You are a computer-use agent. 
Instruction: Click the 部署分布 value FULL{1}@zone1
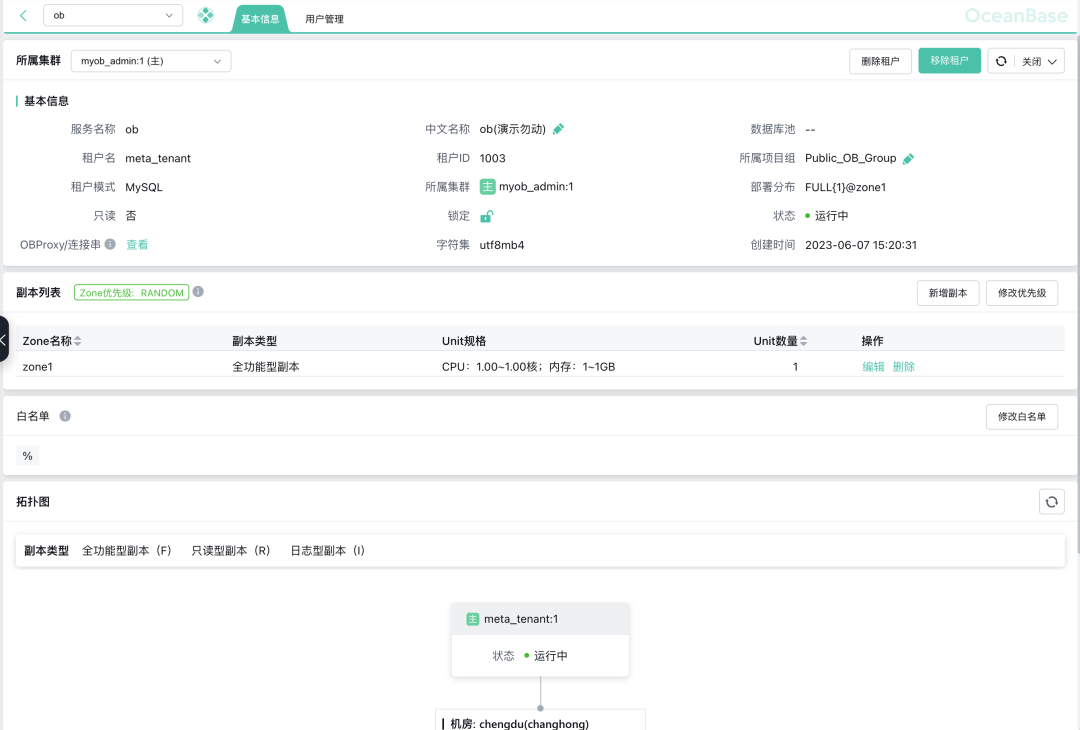click(845, 187)
